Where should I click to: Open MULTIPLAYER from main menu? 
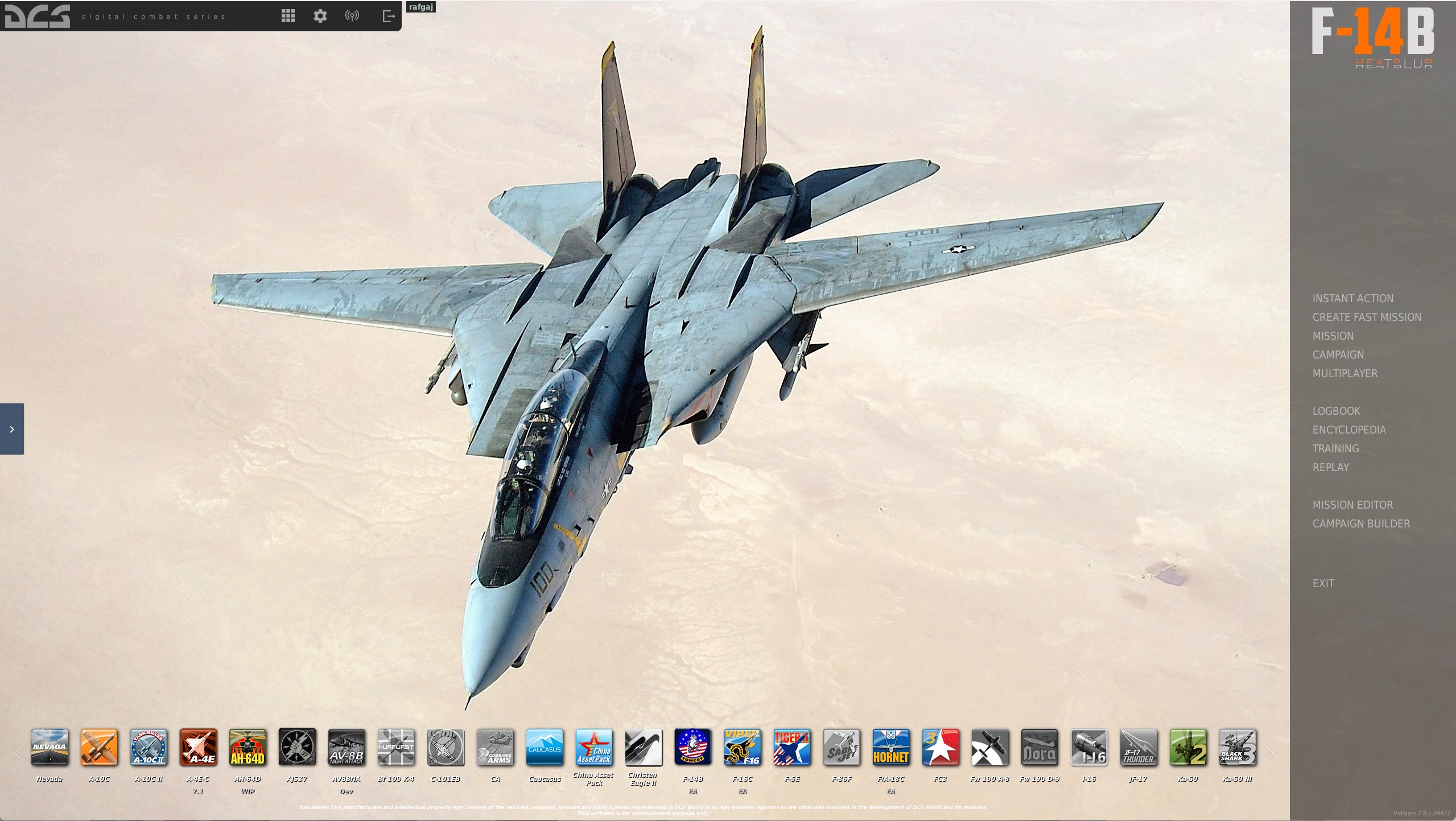[1344, 374]
